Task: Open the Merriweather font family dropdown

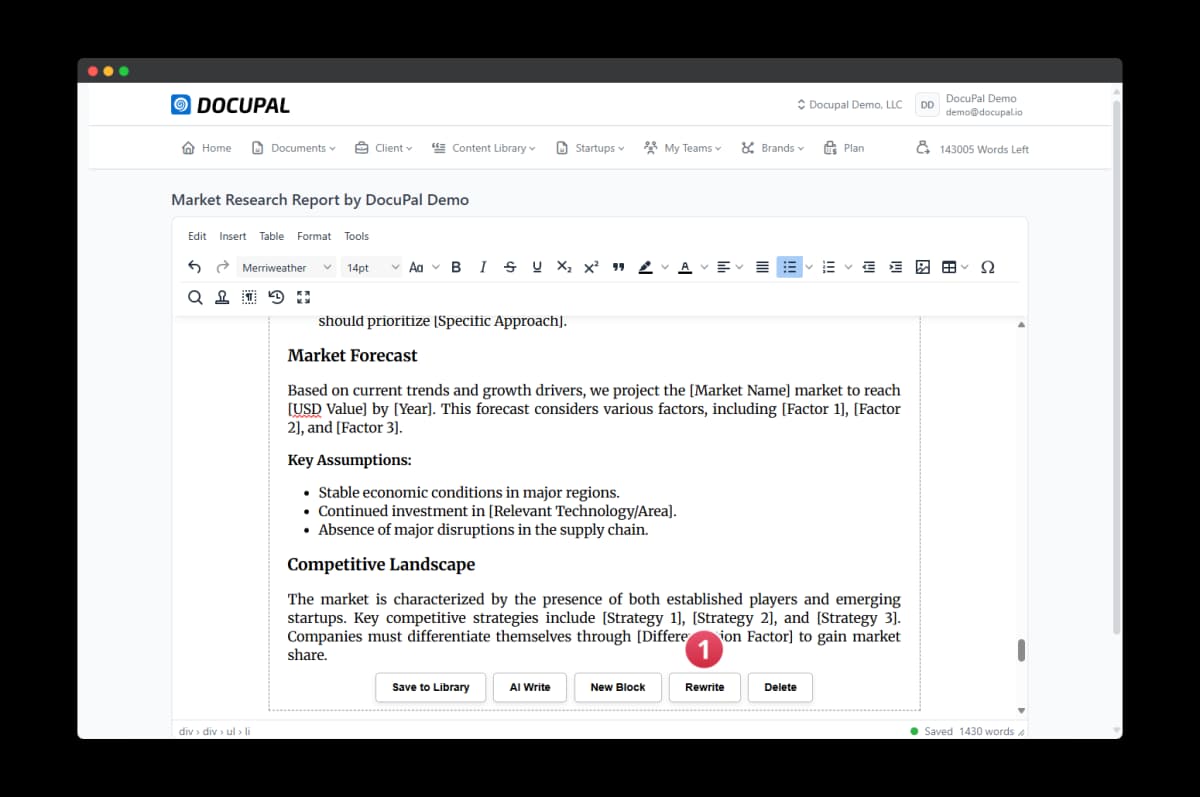Action: pyautogui.click(x=286, y=267)
